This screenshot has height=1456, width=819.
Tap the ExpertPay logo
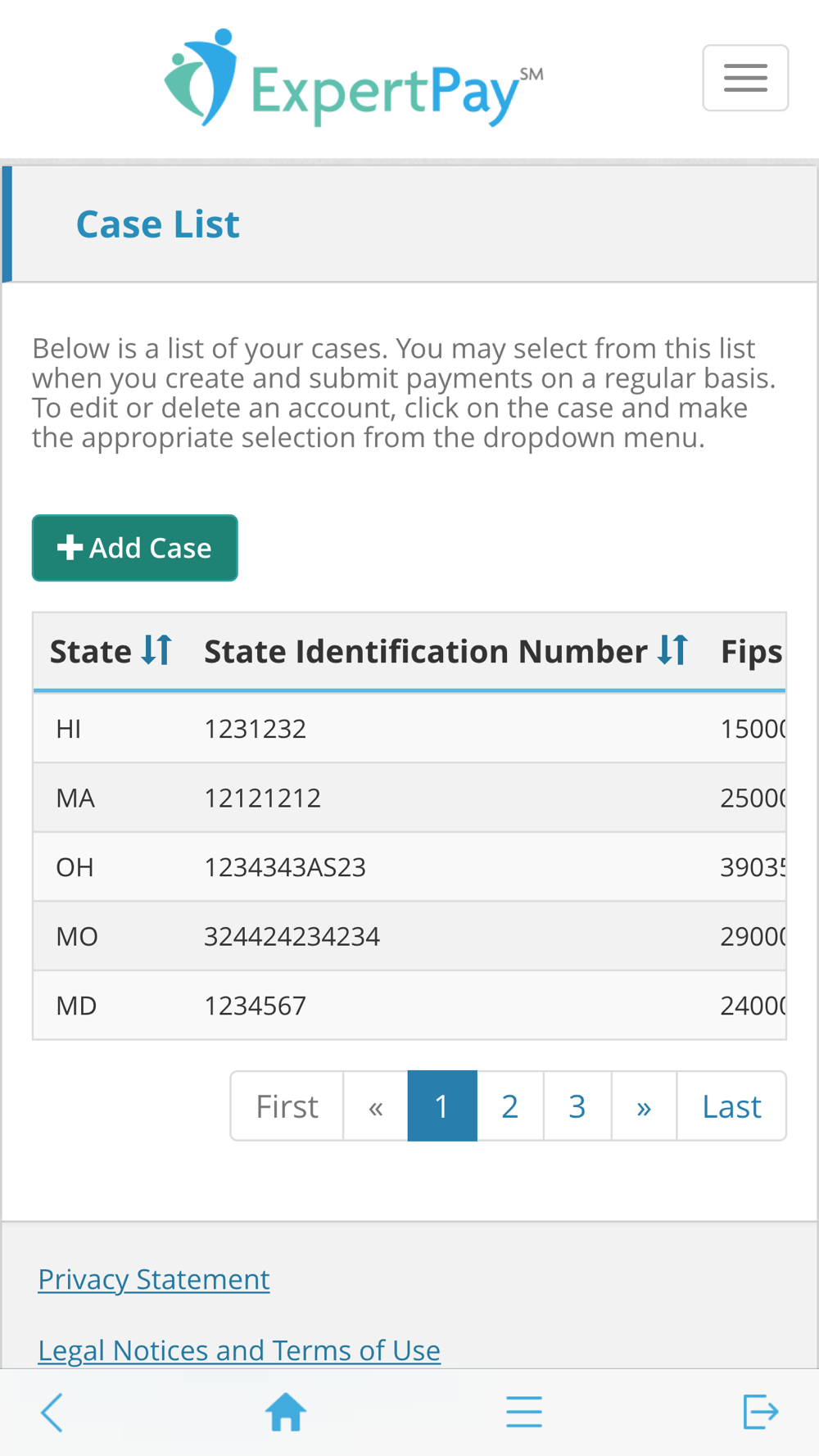[353, 79]
